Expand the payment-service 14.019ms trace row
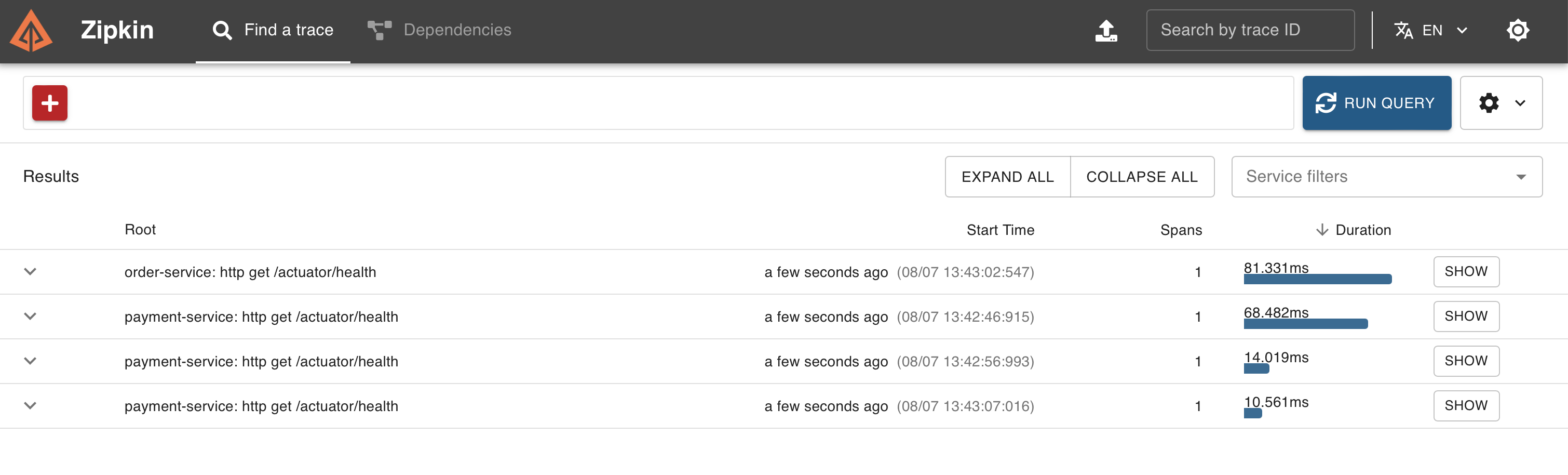1568x475 pixels. tap(31, 361)
